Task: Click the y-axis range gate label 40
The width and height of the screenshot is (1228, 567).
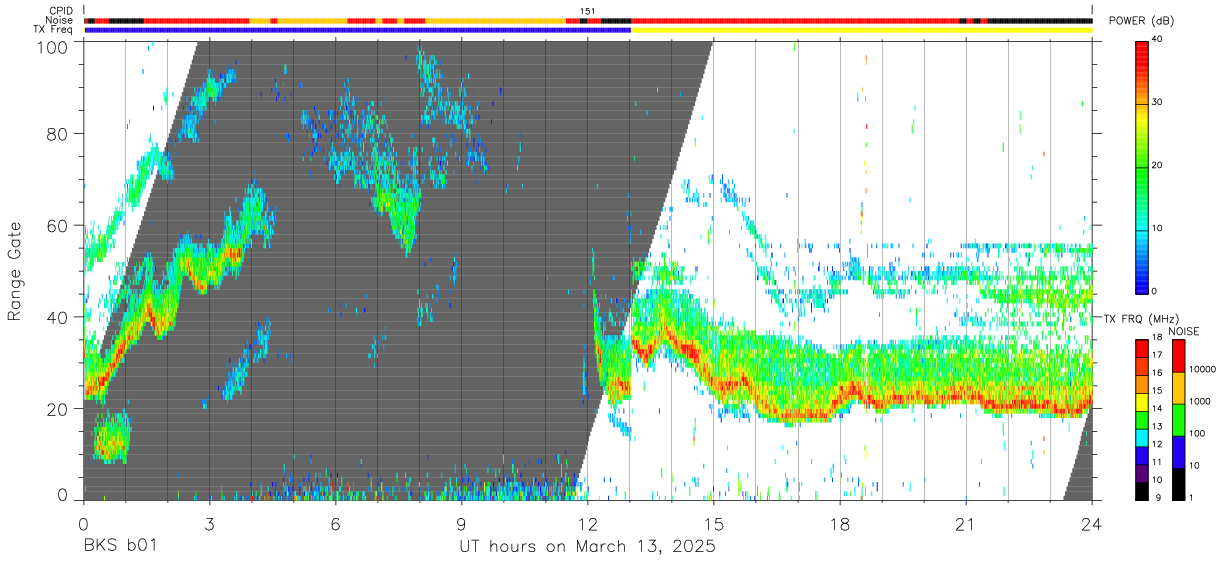Action: click(x=58, y=317)
